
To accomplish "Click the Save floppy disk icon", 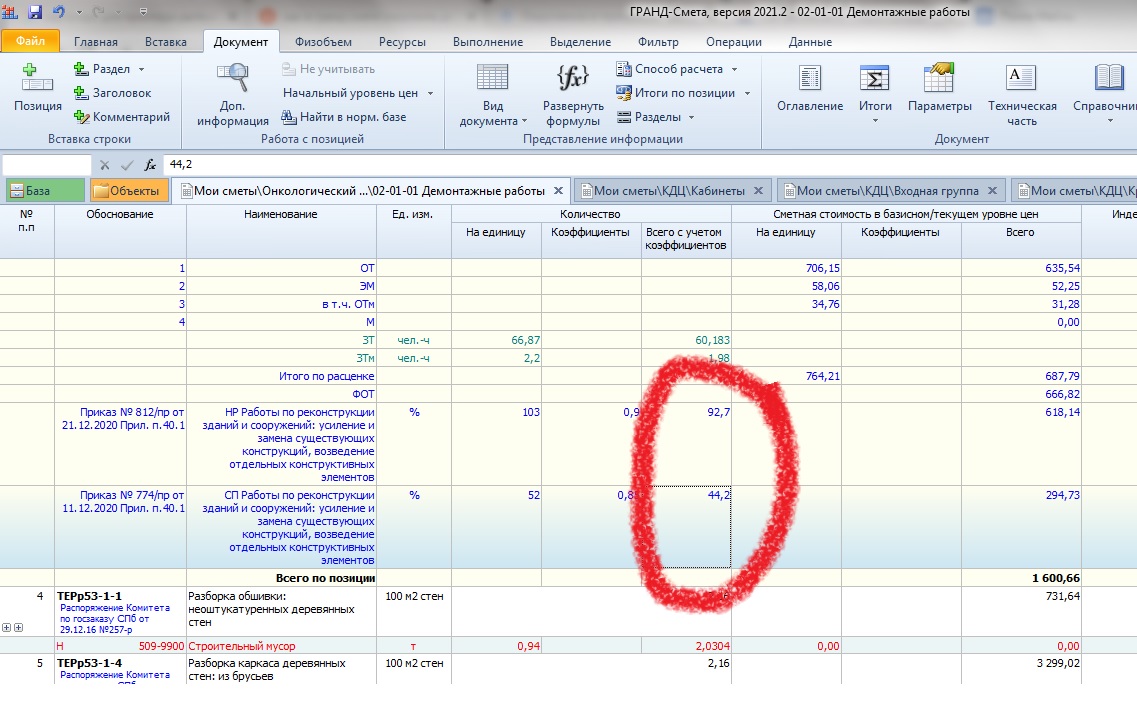I will point(35,12).
